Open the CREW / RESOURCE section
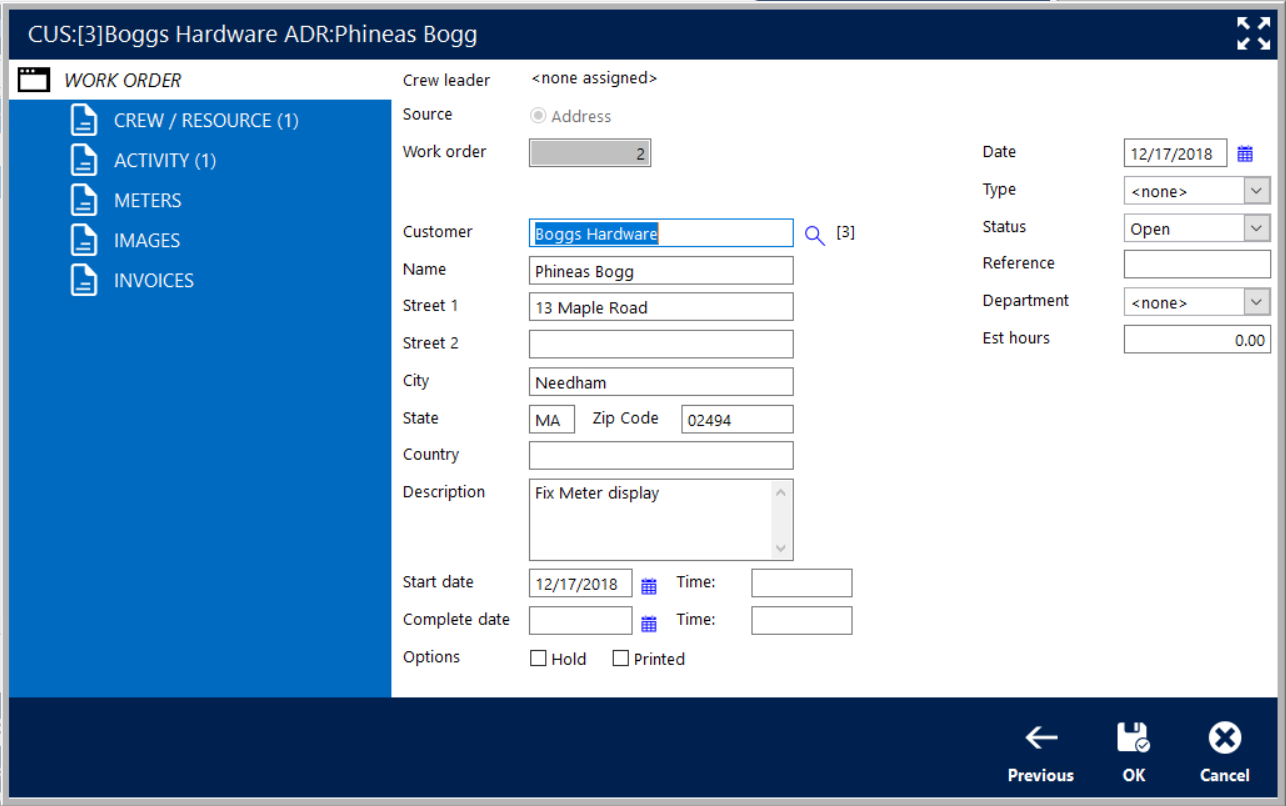The image size is (1286, 806). coord(205,121)
